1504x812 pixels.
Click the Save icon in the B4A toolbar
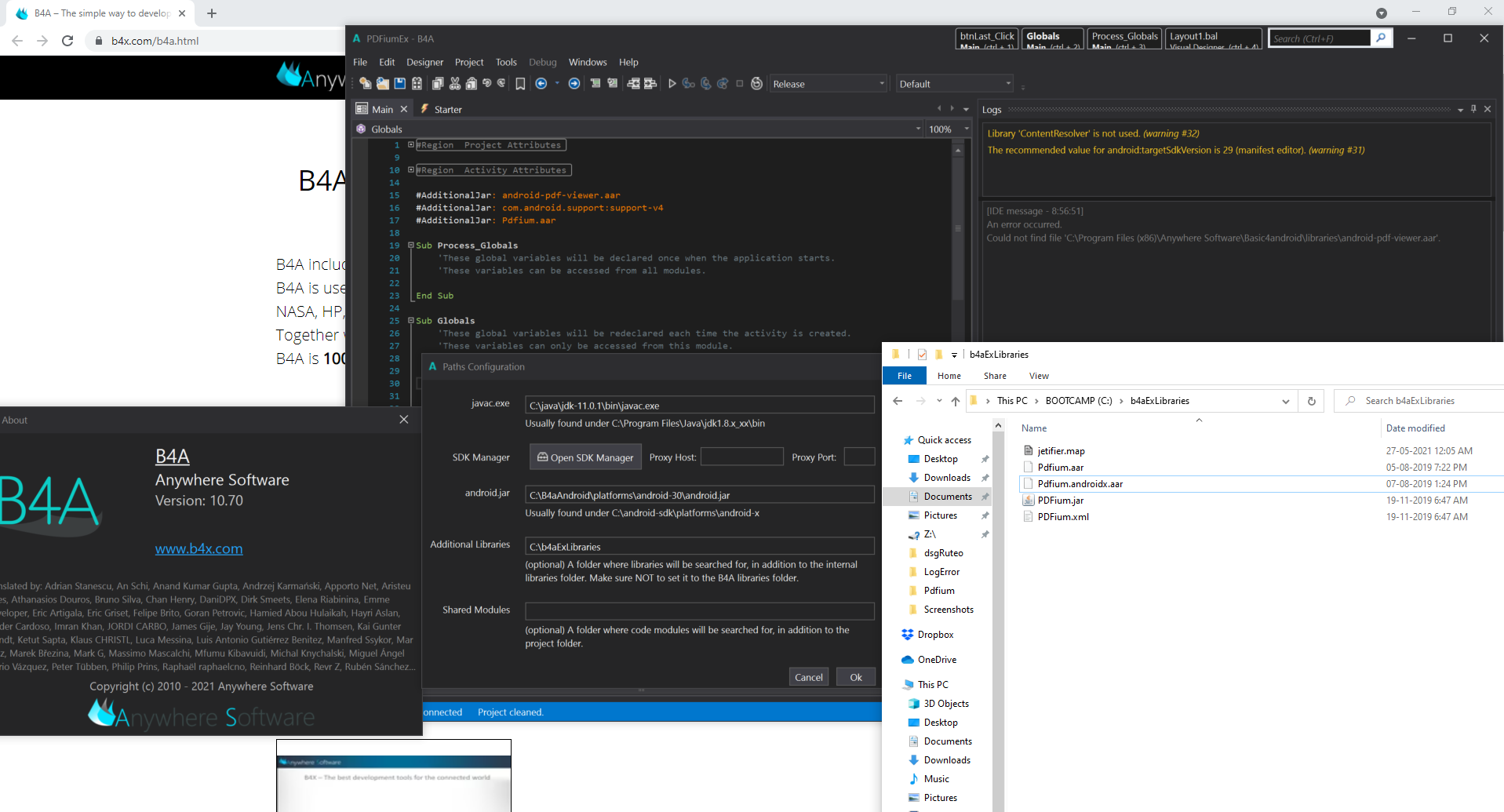click(399, 84)
